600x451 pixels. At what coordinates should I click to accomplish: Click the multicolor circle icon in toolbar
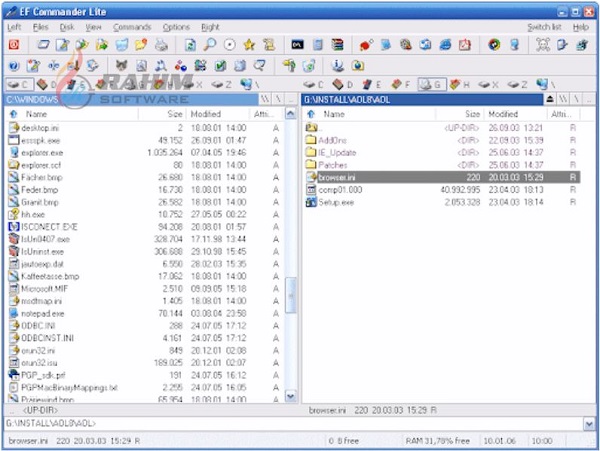click(494, 45)
